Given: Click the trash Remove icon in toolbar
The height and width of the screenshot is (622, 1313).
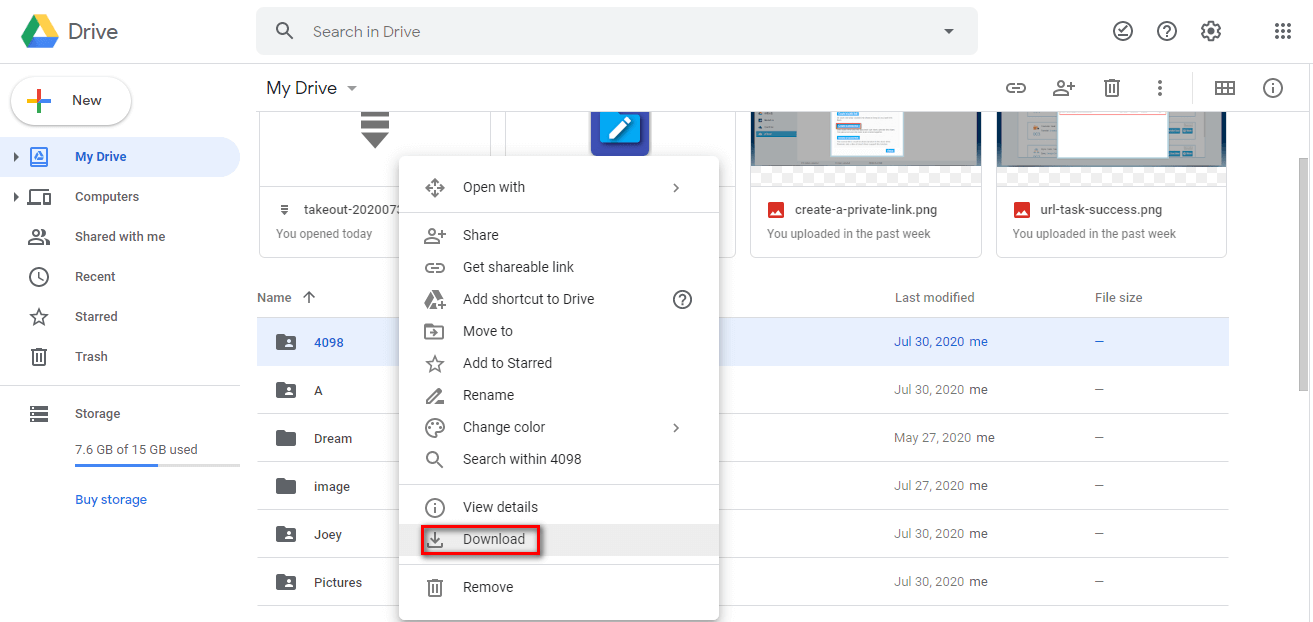Looking at the screenshot, I should [x=1112, y=88].
